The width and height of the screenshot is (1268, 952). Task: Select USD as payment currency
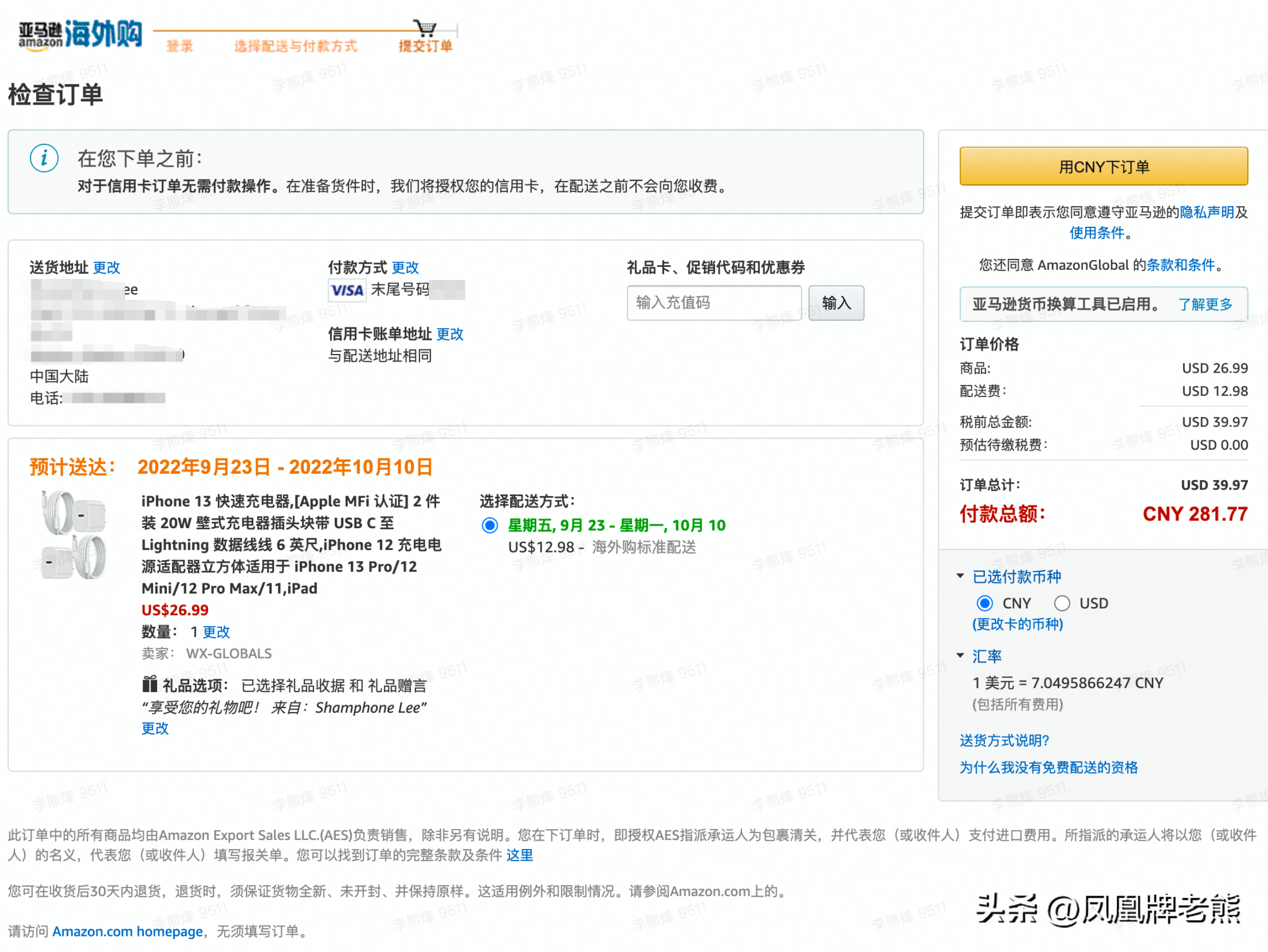coord(1062,603)
